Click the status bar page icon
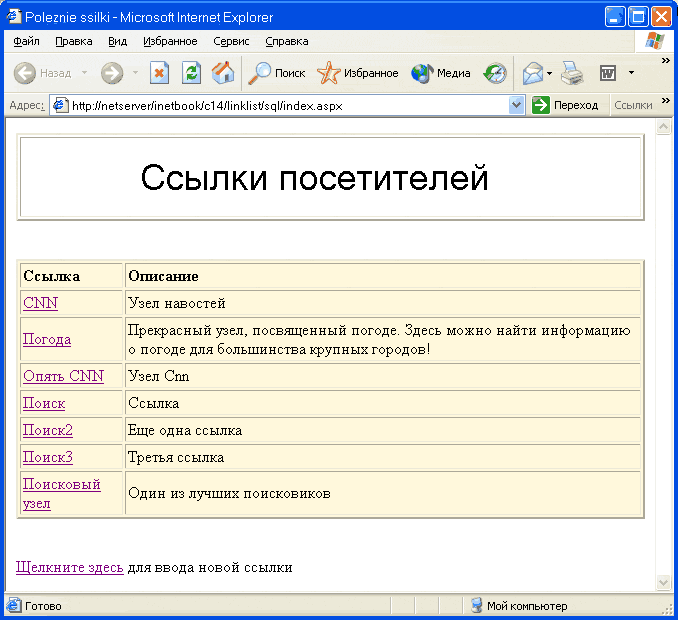 coord(13,605)
